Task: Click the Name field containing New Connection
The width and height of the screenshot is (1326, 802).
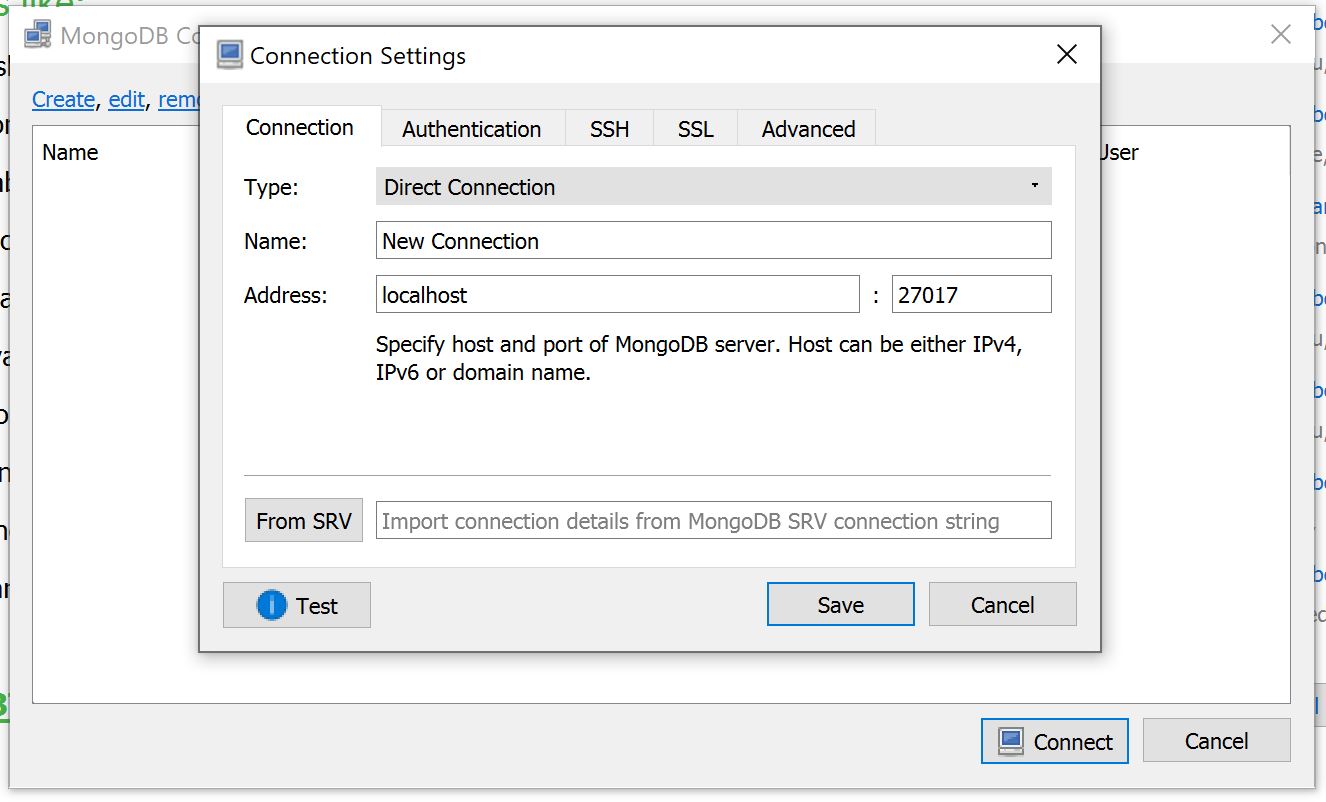Action: (x=714, y=241)
